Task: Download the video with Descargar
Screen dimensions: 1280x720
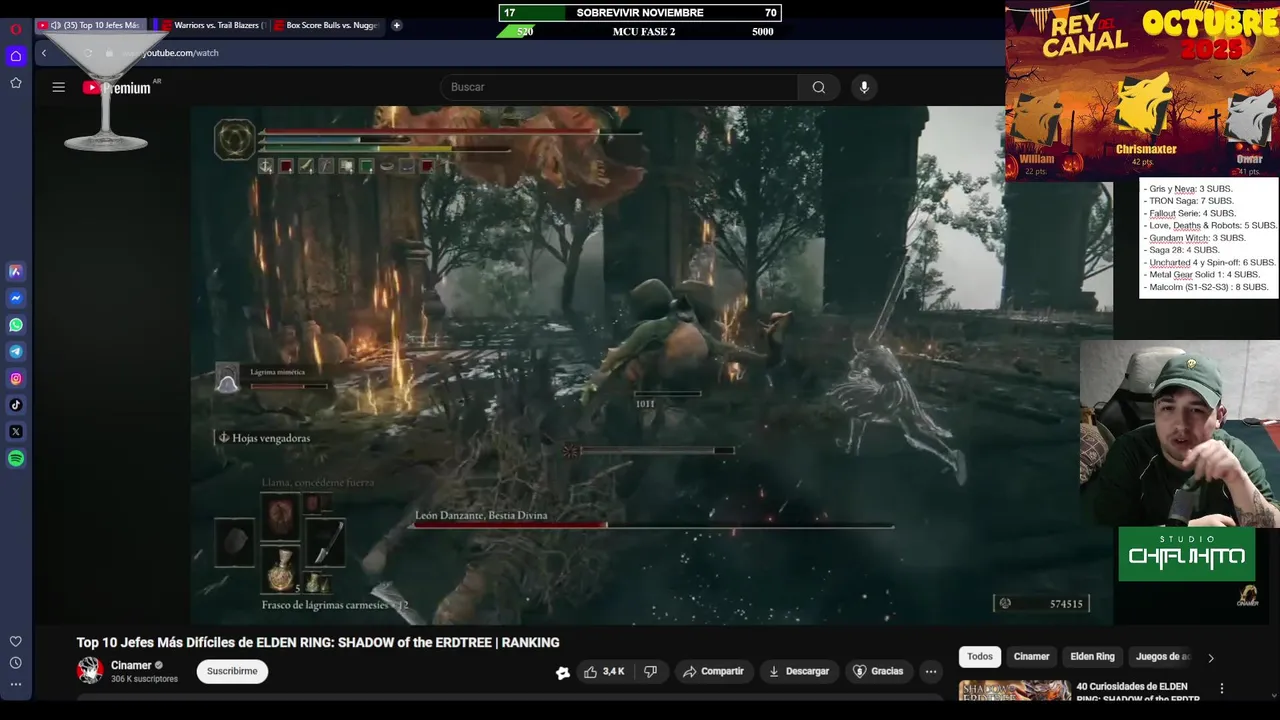Action: (x=798, y=671)
